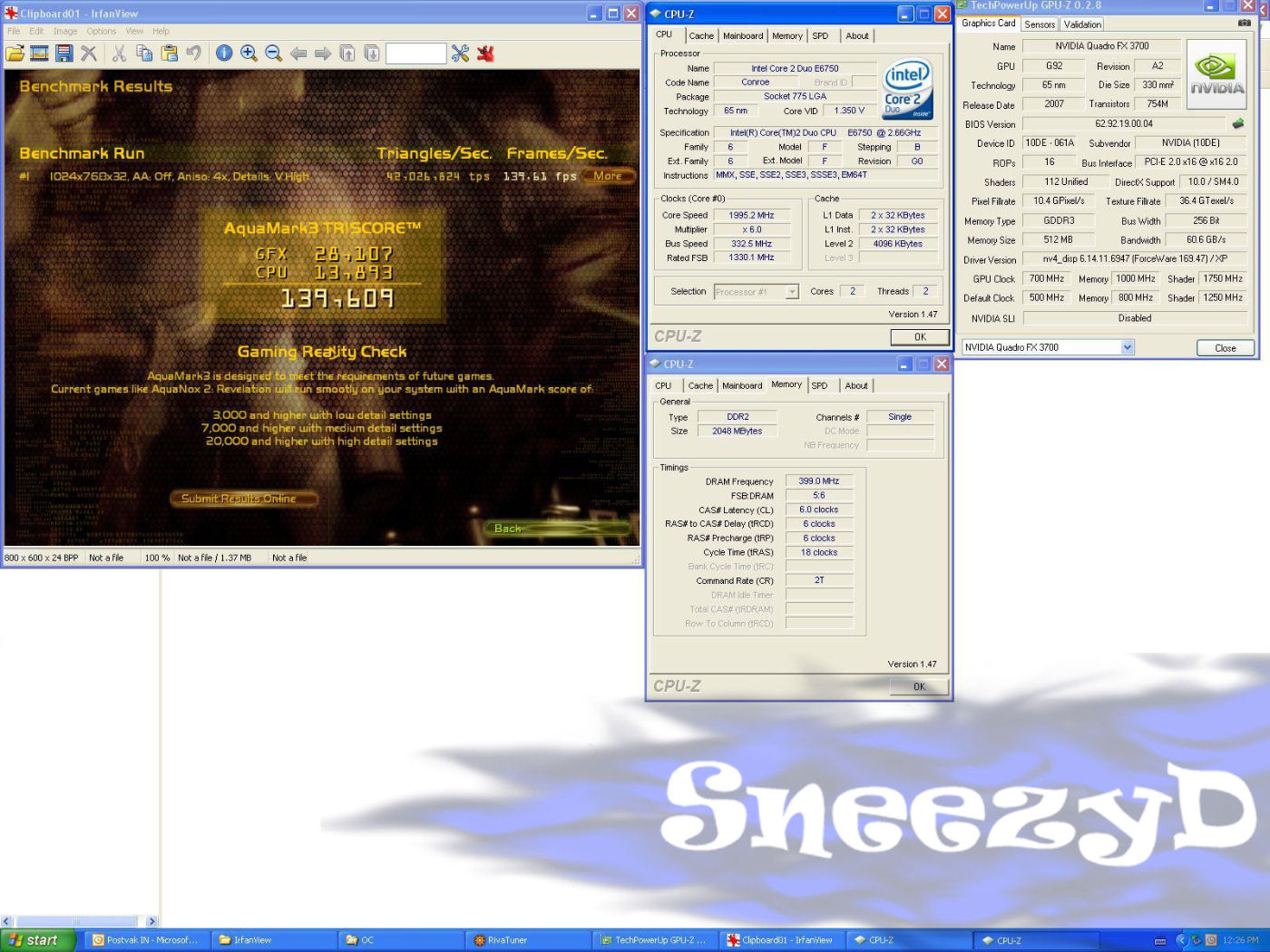
Task: Switch to the Validation tab in GPU-Z
Action: (x=1082, y=24)
